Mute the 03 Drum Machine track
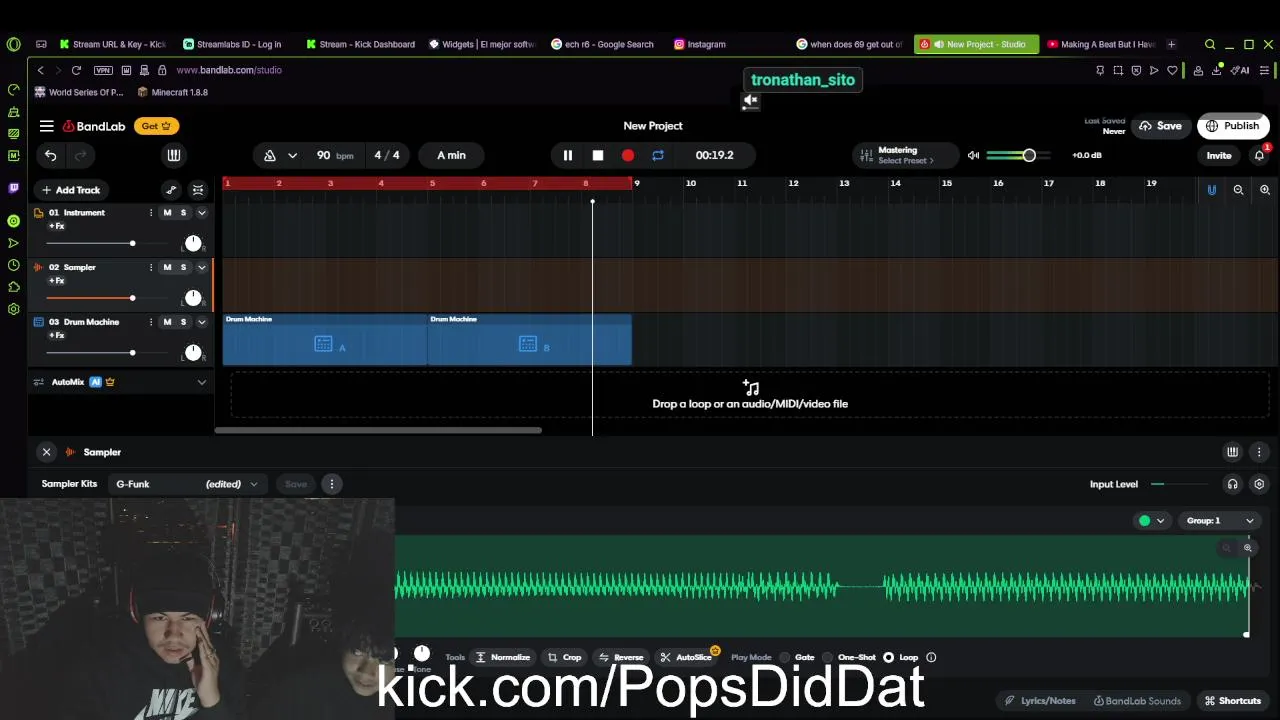Viewport: 1280px width, 720px height. (x=167, y=322)
